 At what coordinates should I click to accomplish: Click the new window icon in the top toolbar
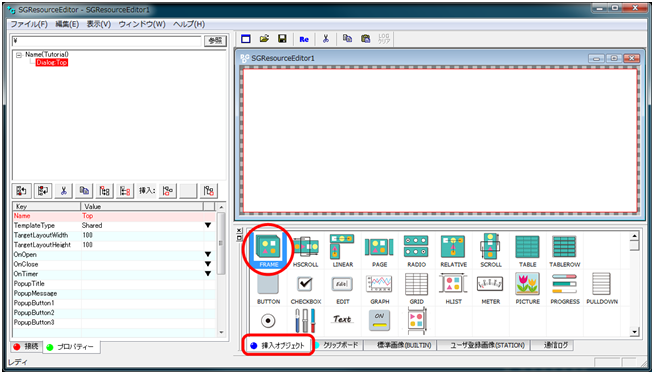[x=246, y=39]
